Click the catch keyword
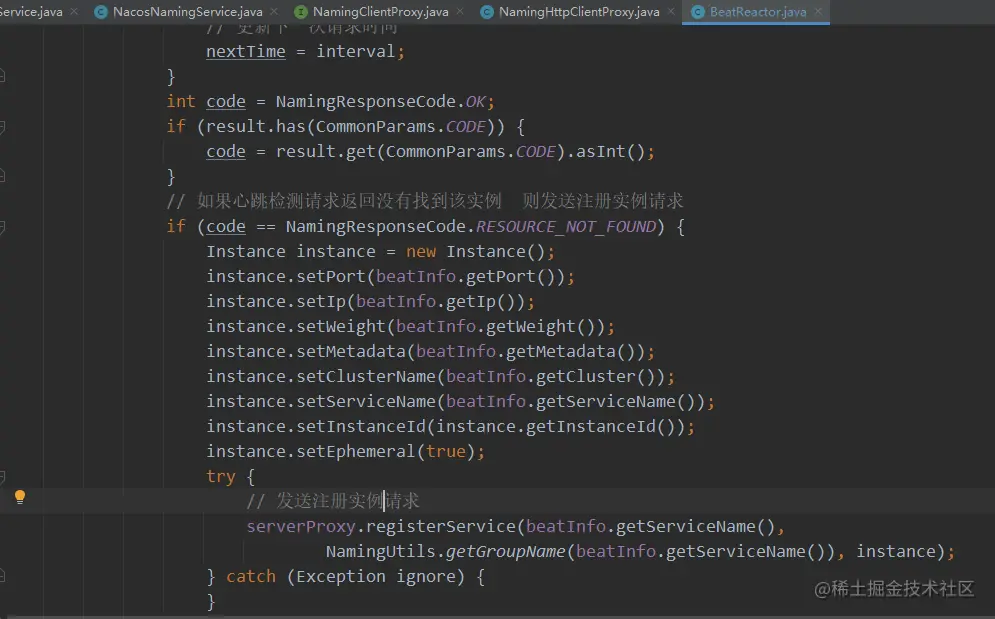This screenshot has width=995, height=619. [251, 576]
